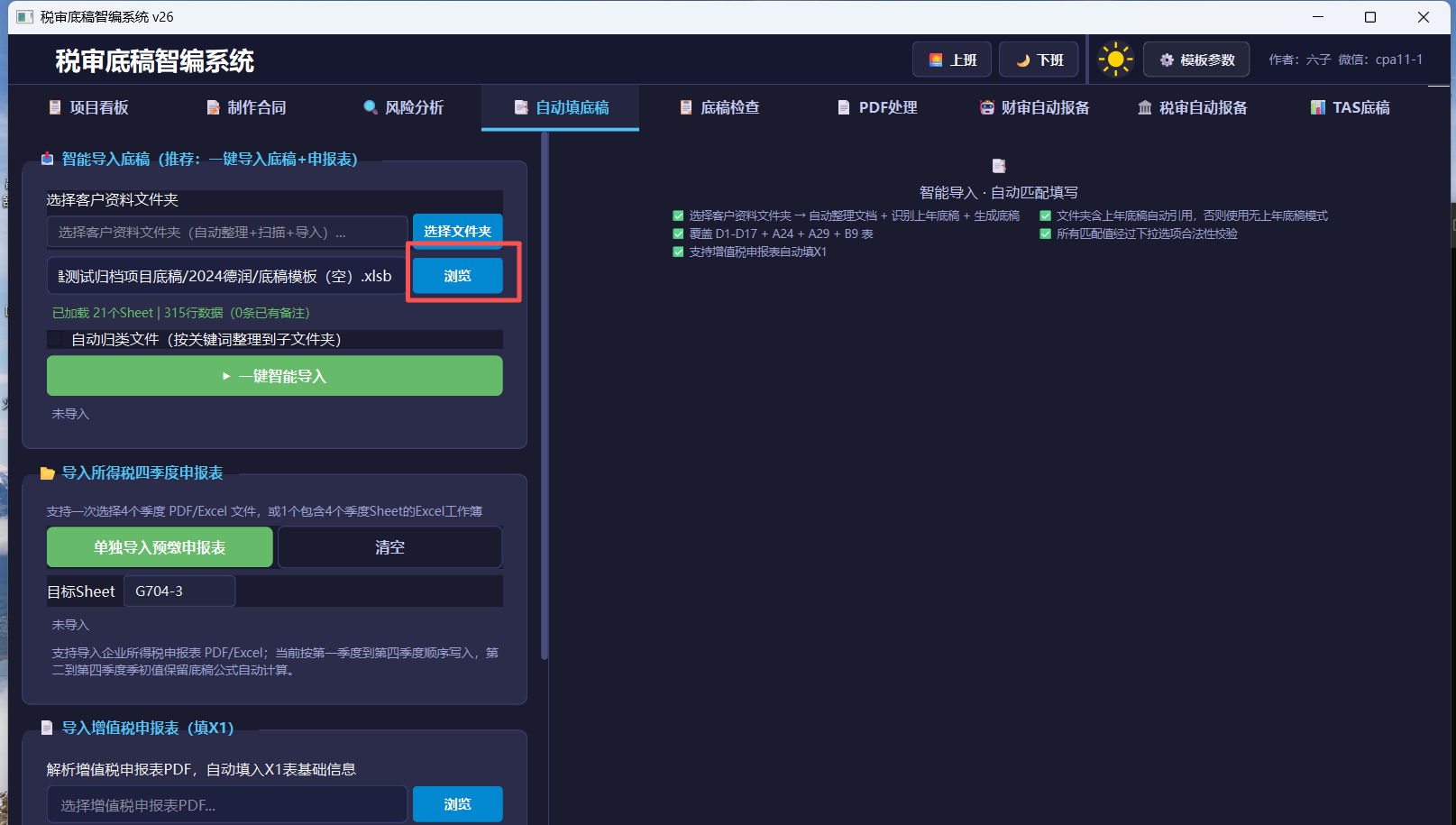Minimize the 税审底稿智编系统 window
Image resolution: width=1456 pixels, height=825 pixels.
coord(1318,17)
